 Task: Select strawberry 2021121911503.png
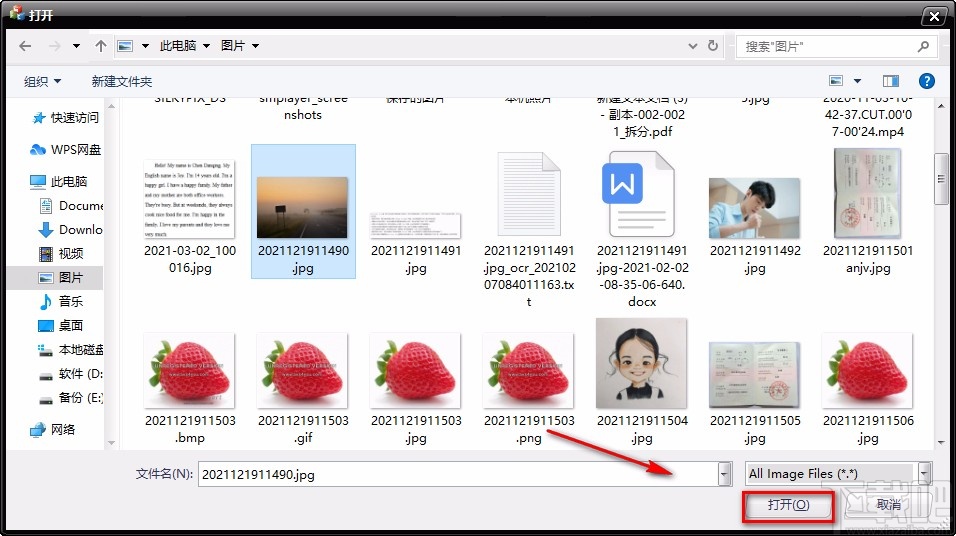point(528,370)
